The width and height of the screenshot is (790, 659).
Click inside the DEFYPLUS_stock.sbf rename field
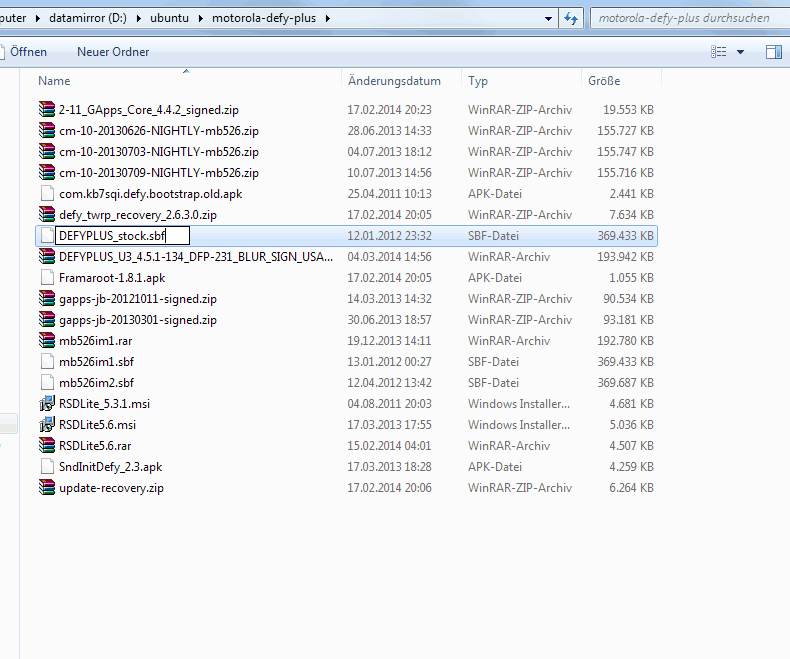tap(122, 236)
